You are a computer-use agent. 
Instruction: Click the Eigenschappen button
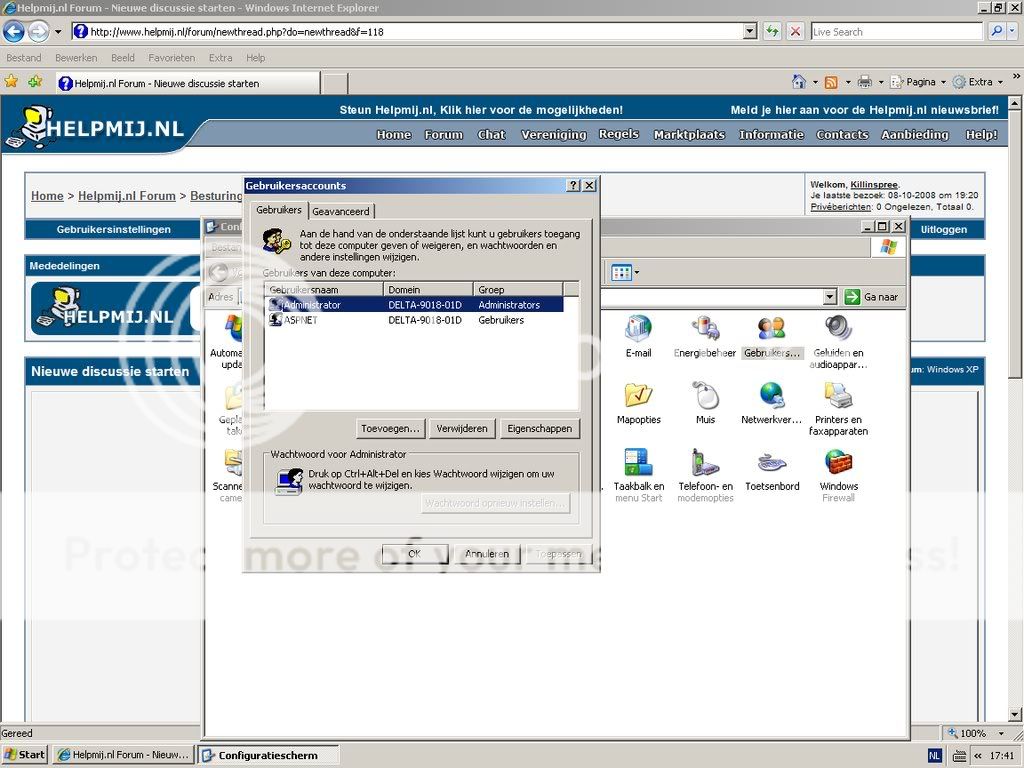tap(539, 428)
